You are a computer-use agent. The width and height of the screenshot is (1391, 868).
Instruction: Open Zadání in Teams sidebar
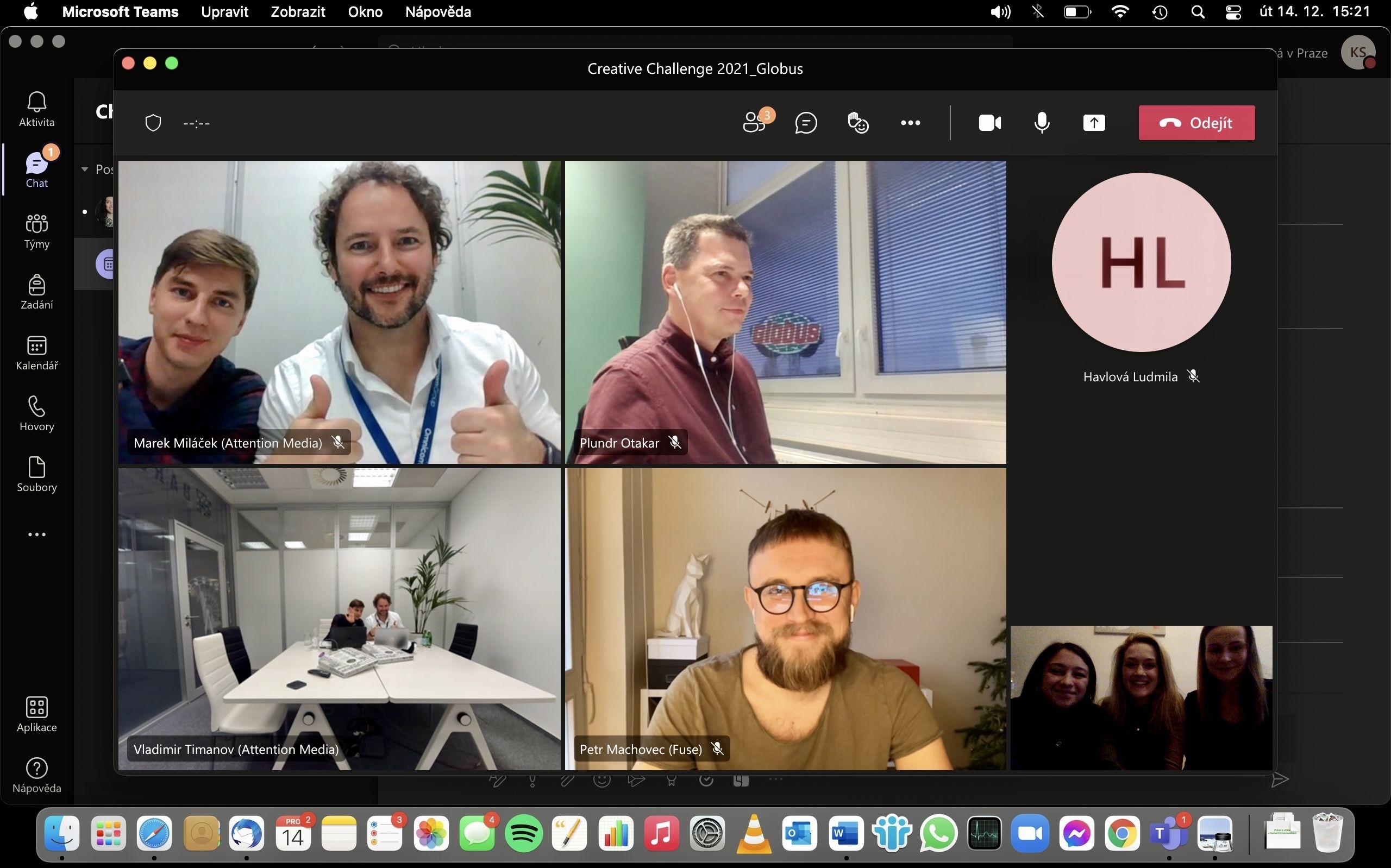point(37,292)
